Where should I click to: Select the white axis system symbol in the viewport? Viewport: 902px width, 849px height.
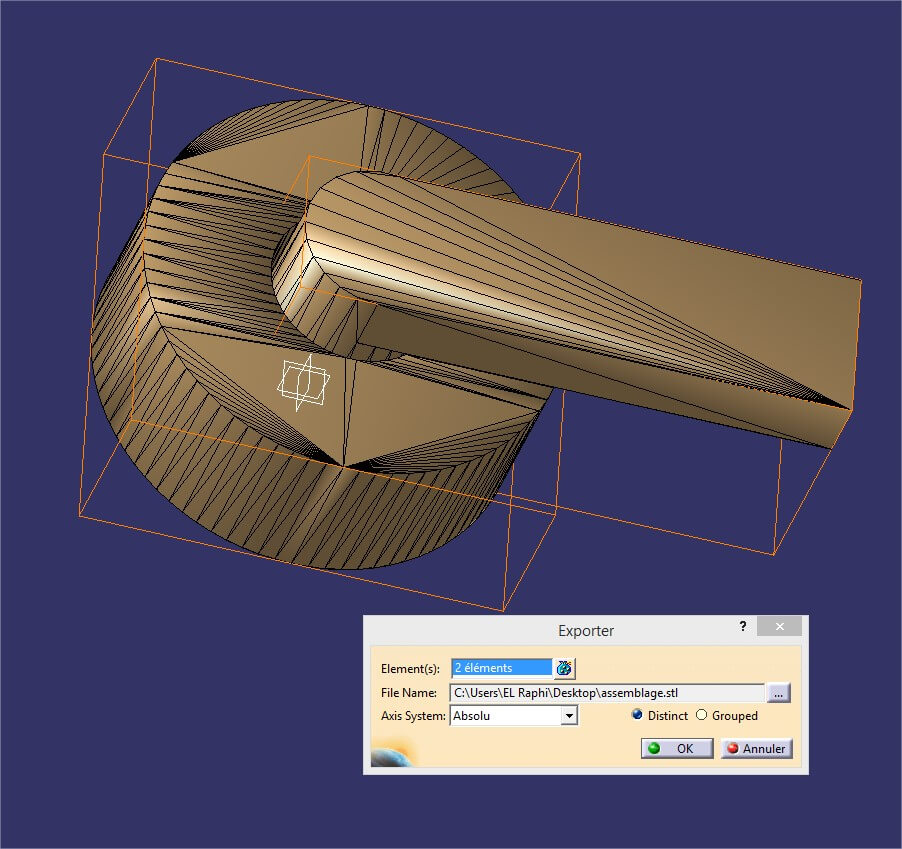click(x=303, y=379)
